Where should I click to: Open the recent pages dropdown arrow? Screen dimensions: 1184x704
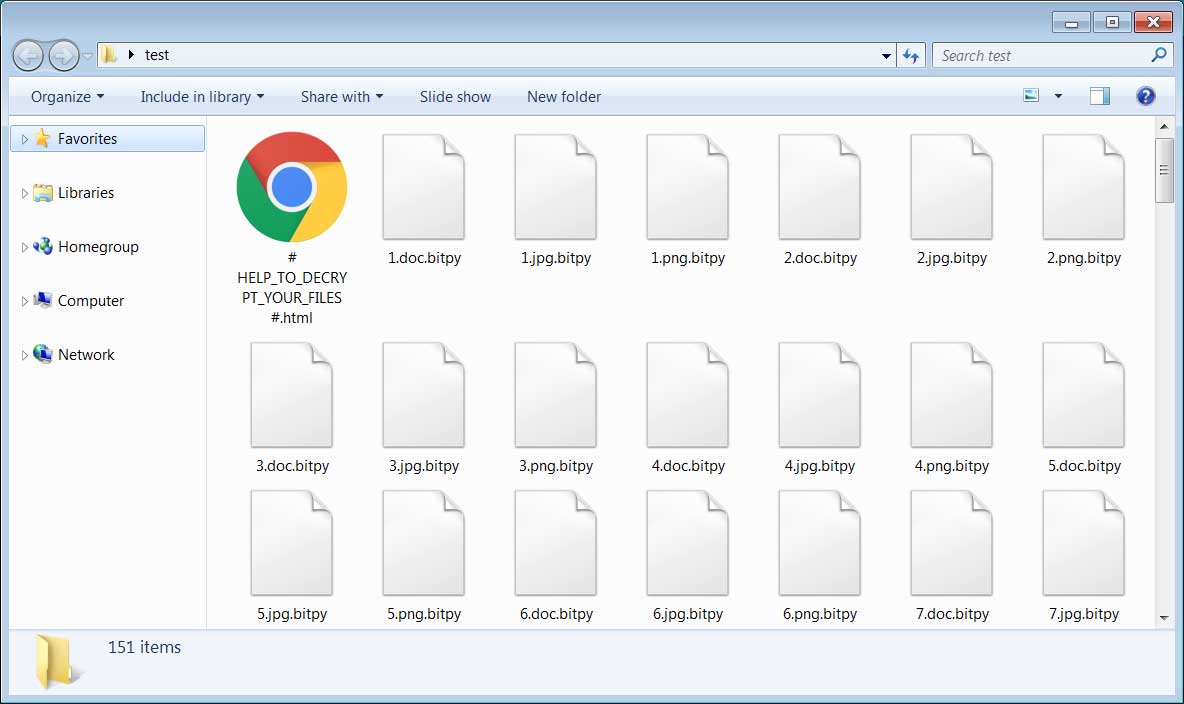88,56
